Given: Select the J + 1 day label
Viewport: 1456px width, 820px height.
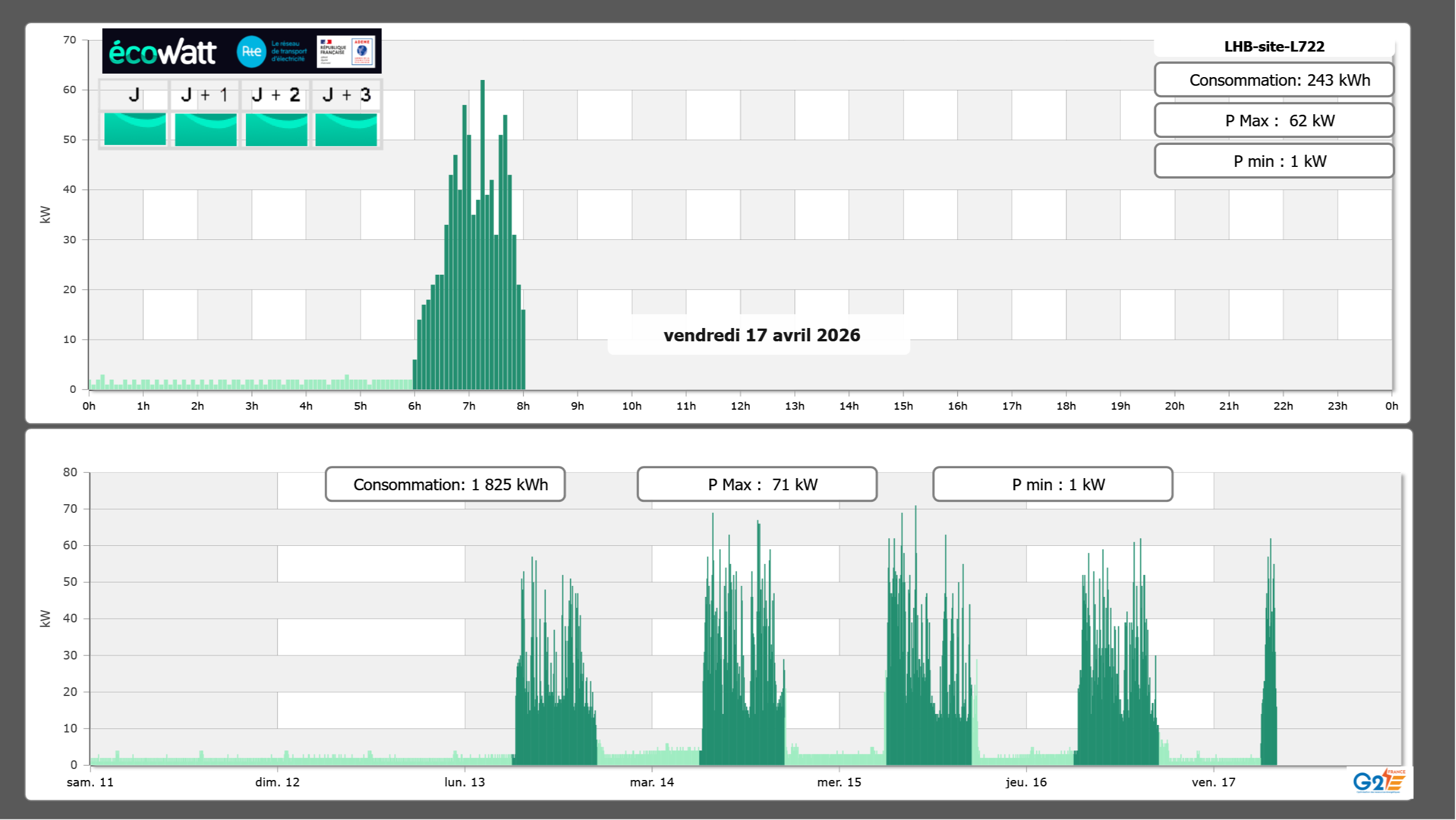Looking at the screenshot, I should (x=204, y=95).
